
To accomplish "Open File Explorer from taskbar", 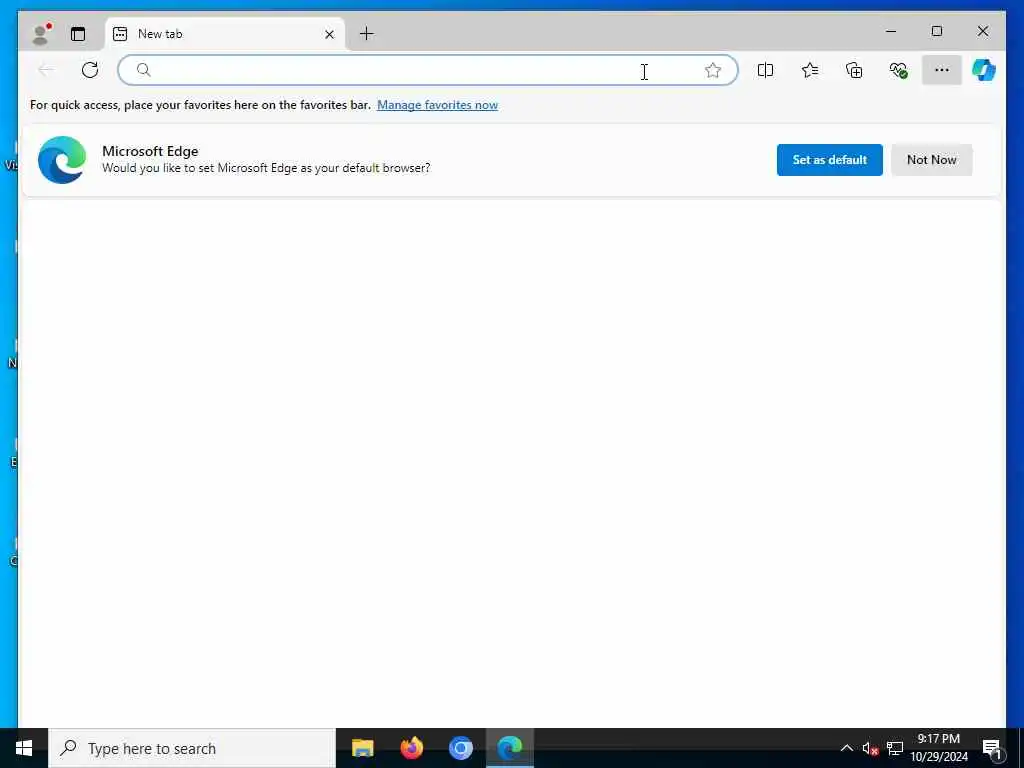I will click(x=362, y=748).
